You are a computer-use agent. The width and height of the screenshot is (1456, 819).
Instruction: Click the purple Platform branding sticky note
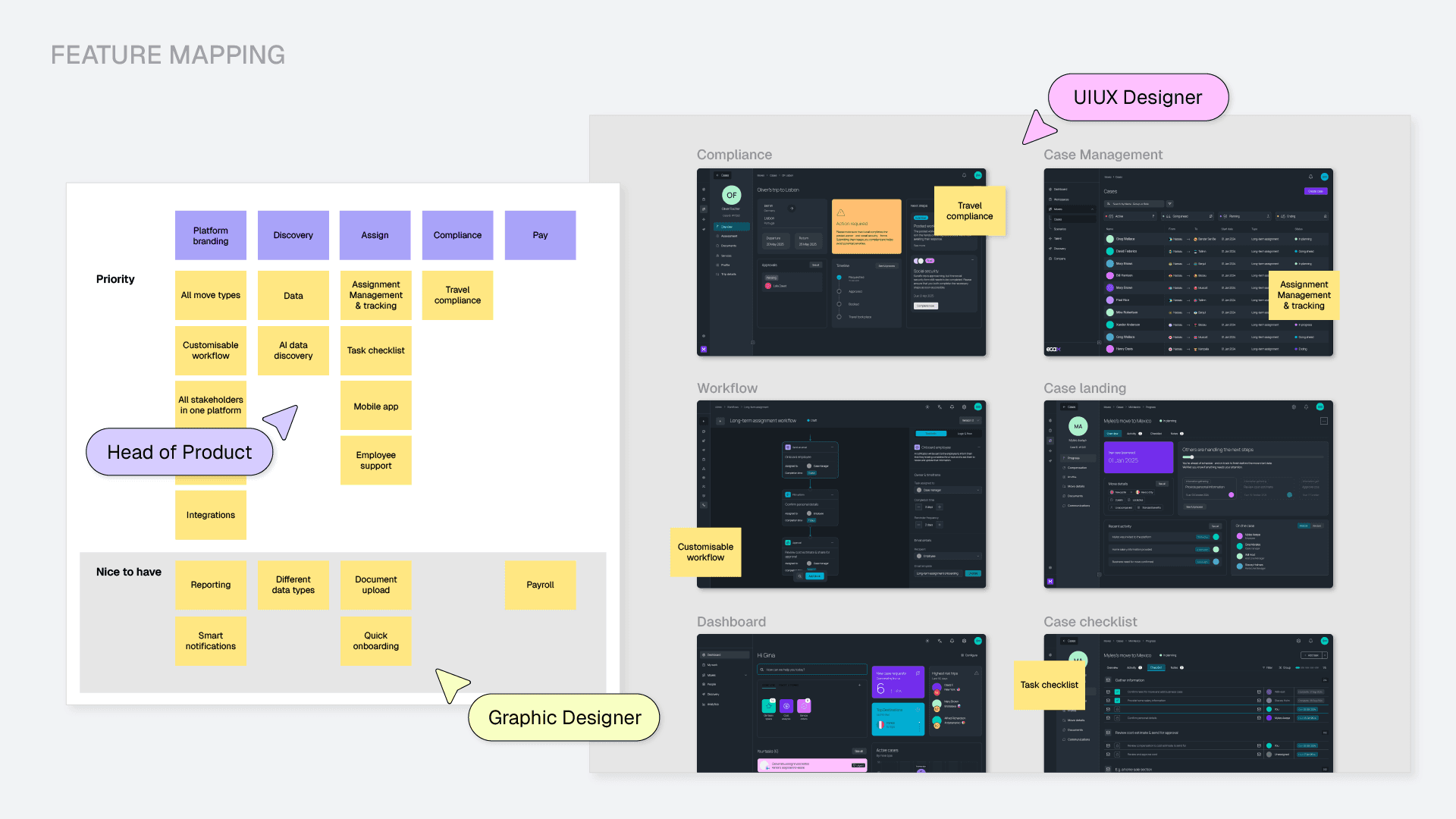tap(210, 235)
